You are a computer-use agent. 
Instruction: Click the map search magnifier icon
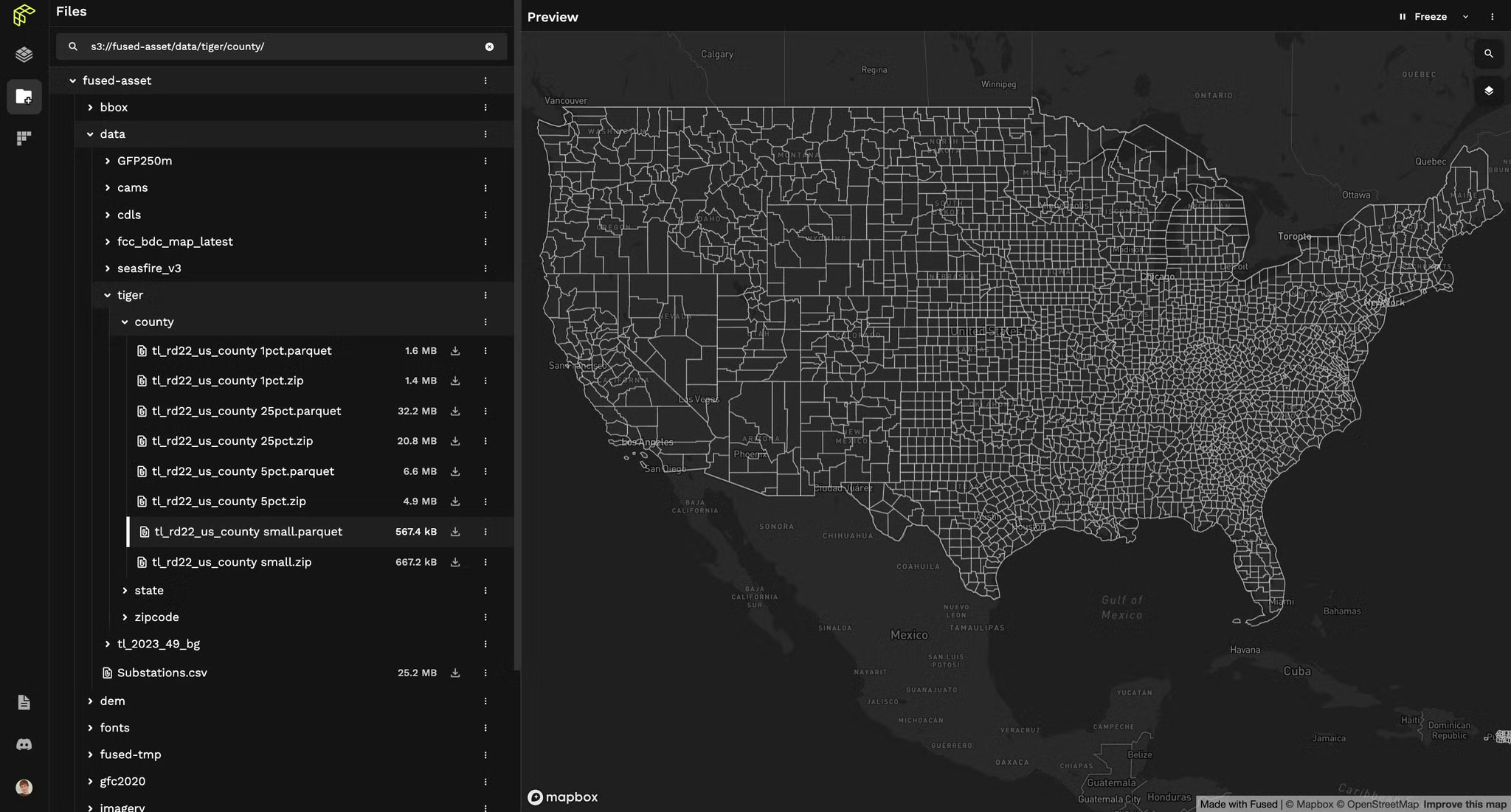click(x=1488, y=54)
